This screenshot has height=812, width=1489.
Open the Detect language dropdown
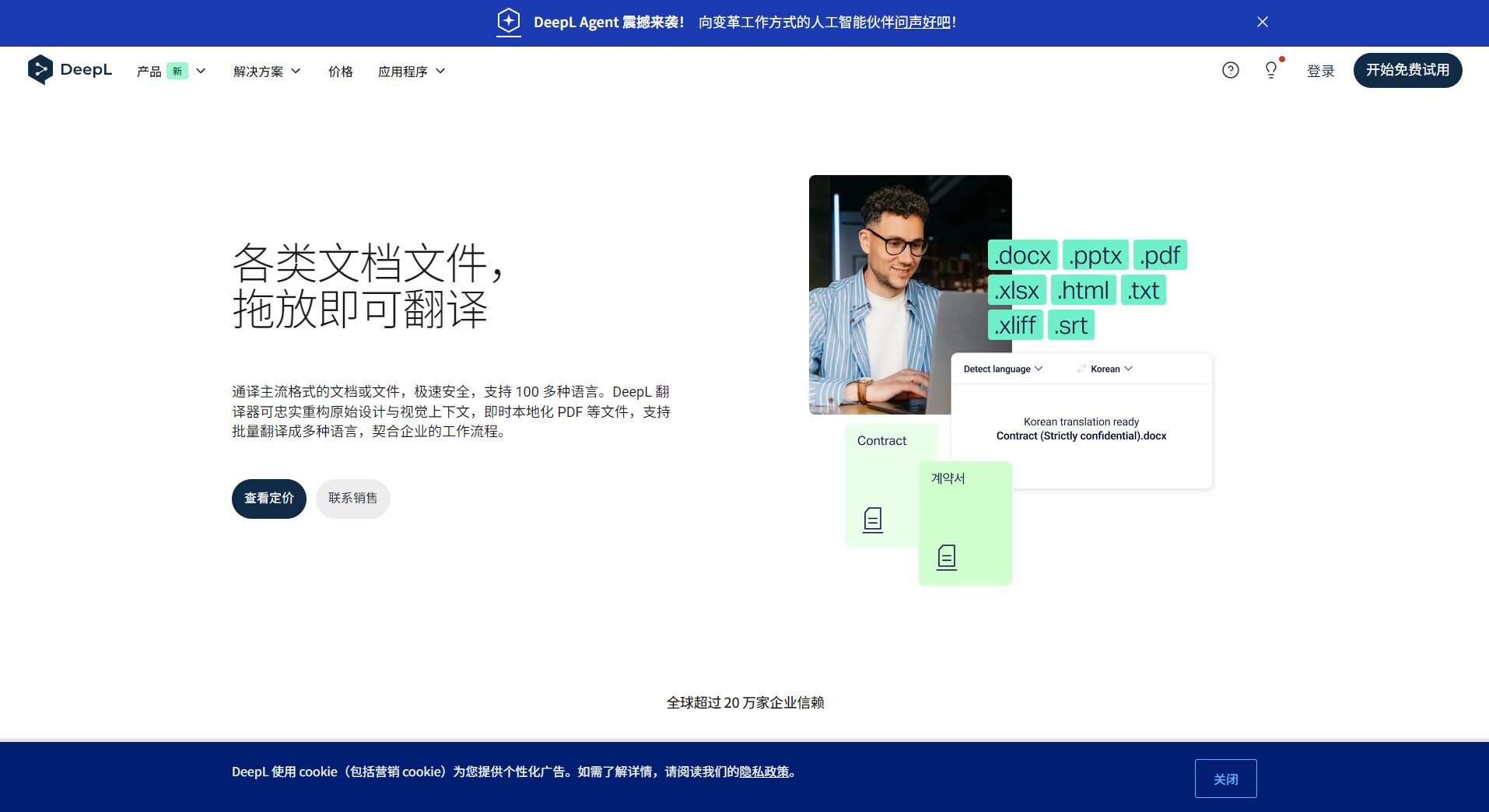click(1002, 369)
